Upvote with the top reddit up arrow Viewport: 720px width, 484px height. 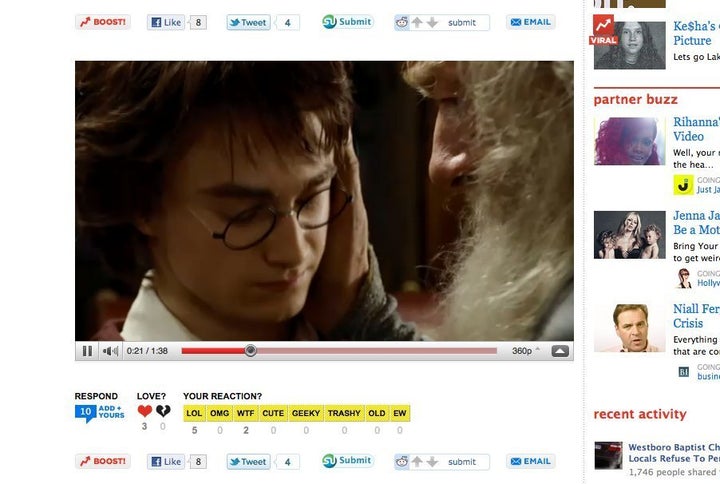pos(417,23)
